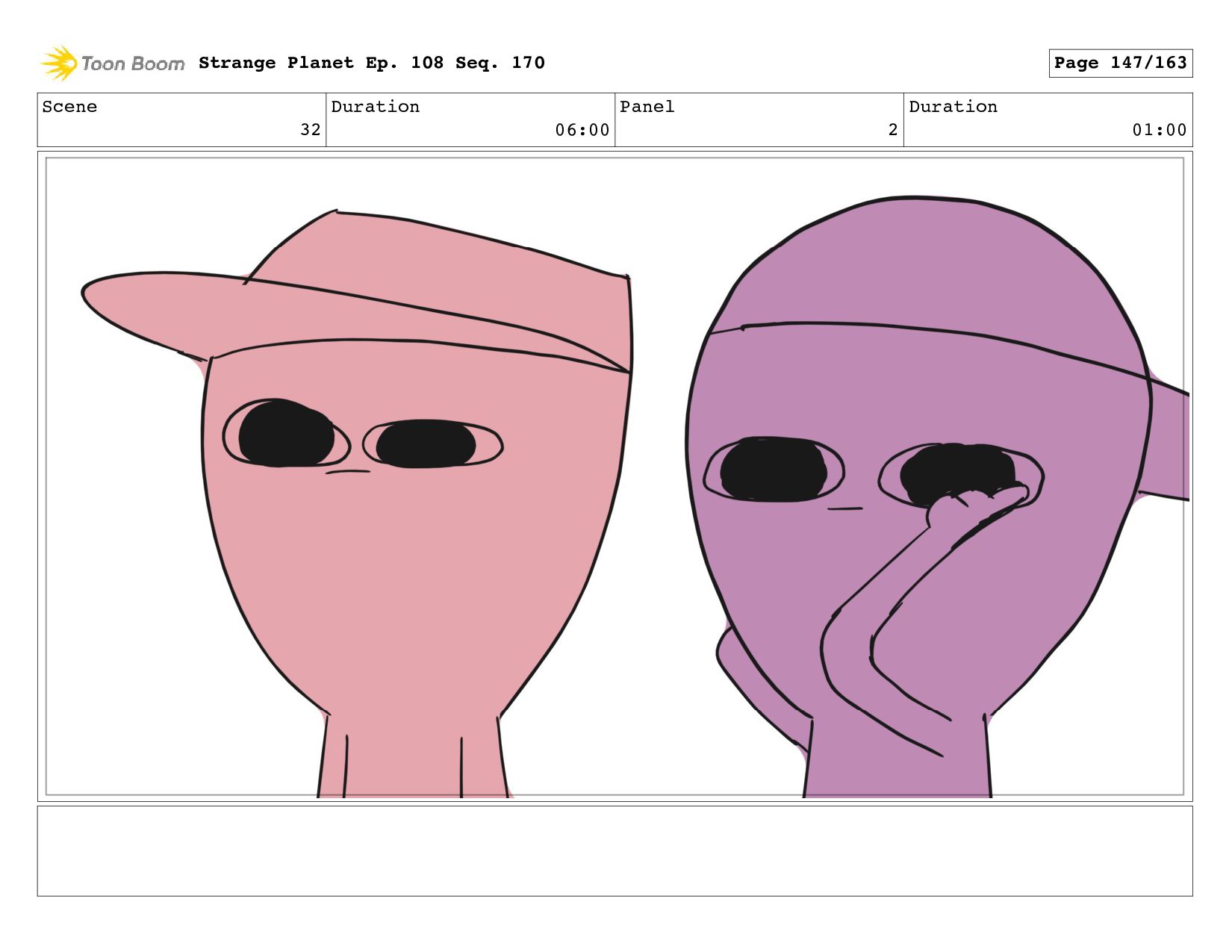Select the panel duration value "01:00"

tap(1160, 130)
